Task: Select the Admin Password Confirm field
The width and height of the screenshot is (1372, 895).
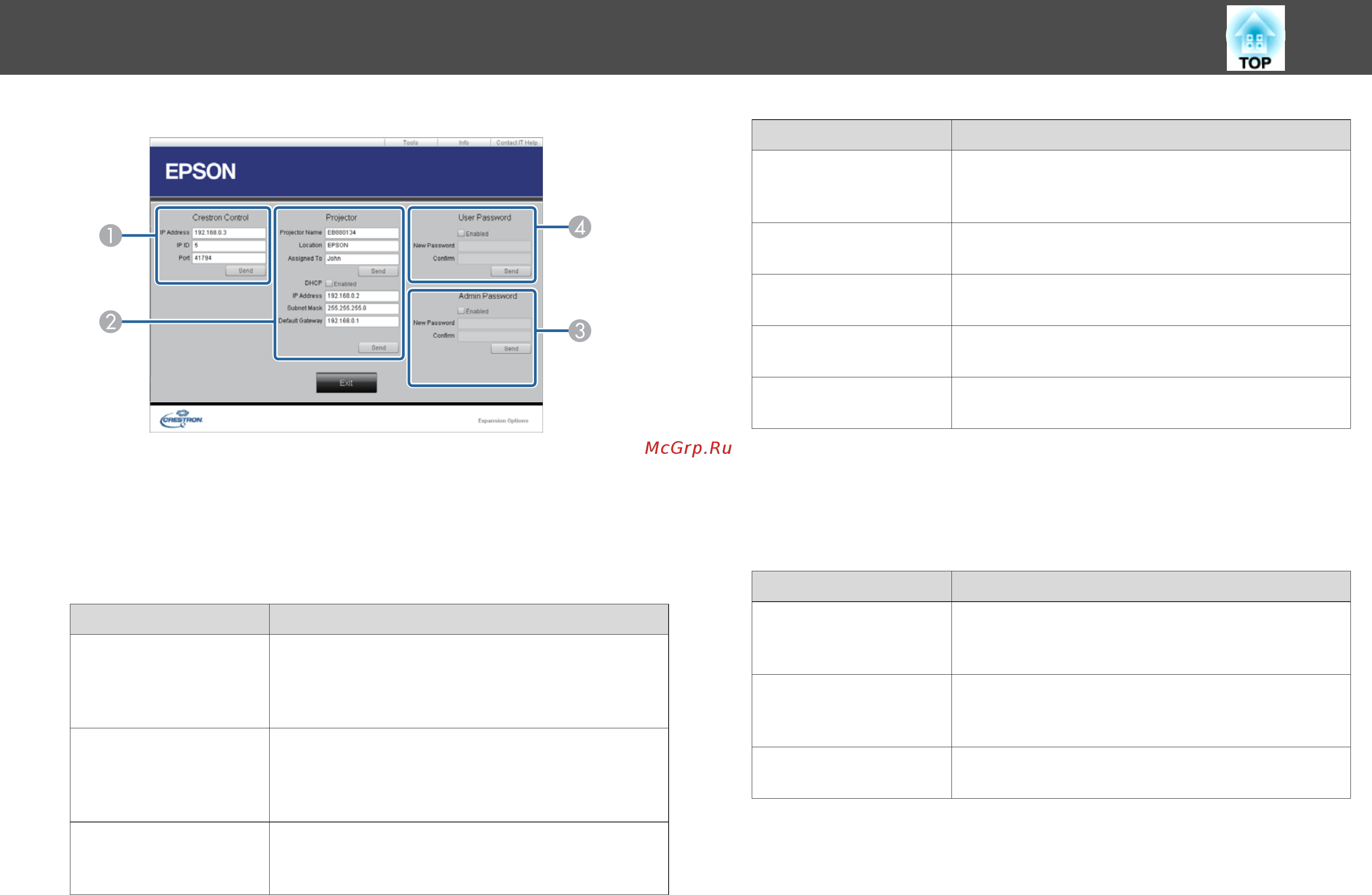Action: point(494,336)
